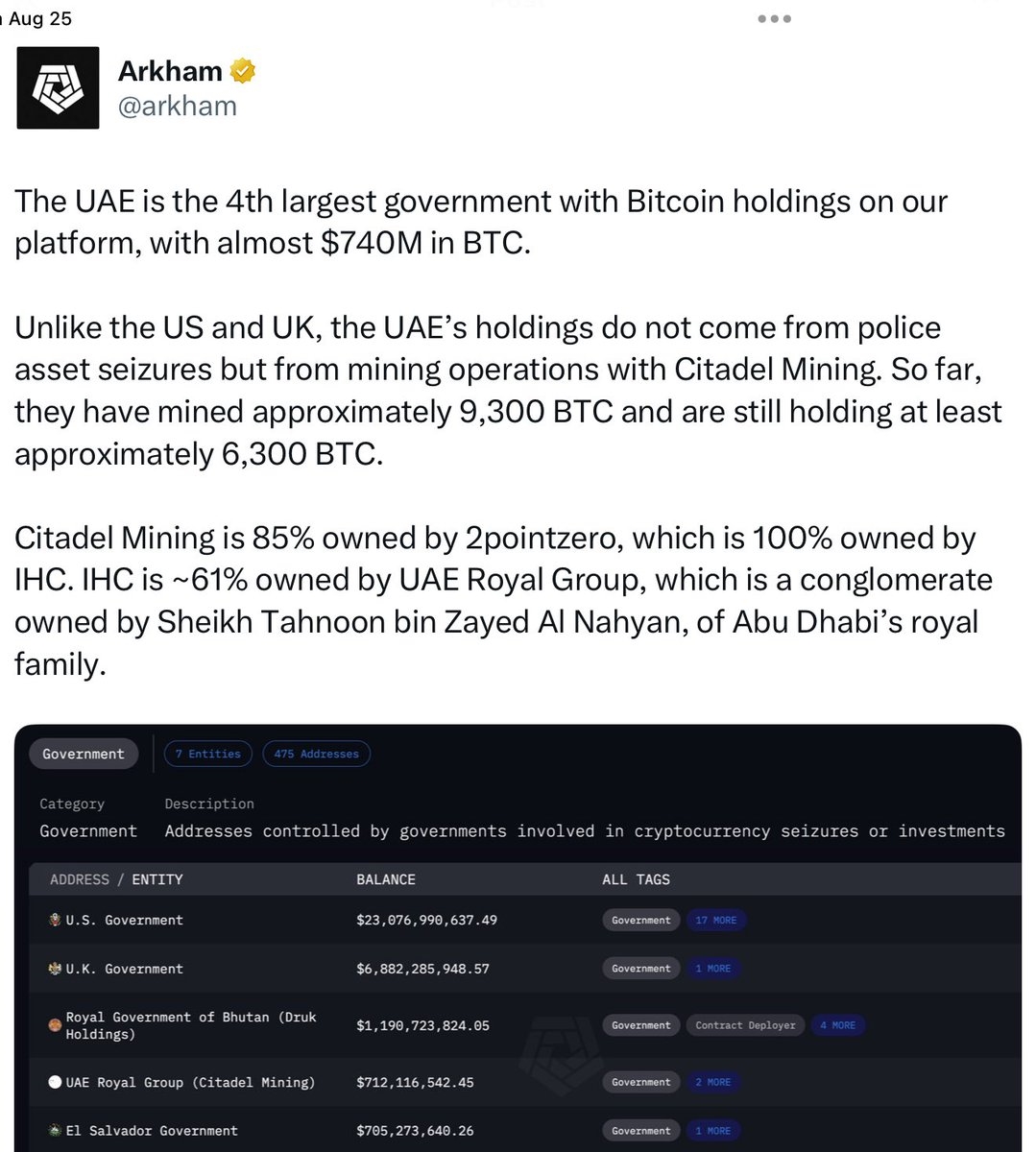This screenshot has height=1152, width=1036.
Task: Open the three-dot post options menu
Action: 774,19
